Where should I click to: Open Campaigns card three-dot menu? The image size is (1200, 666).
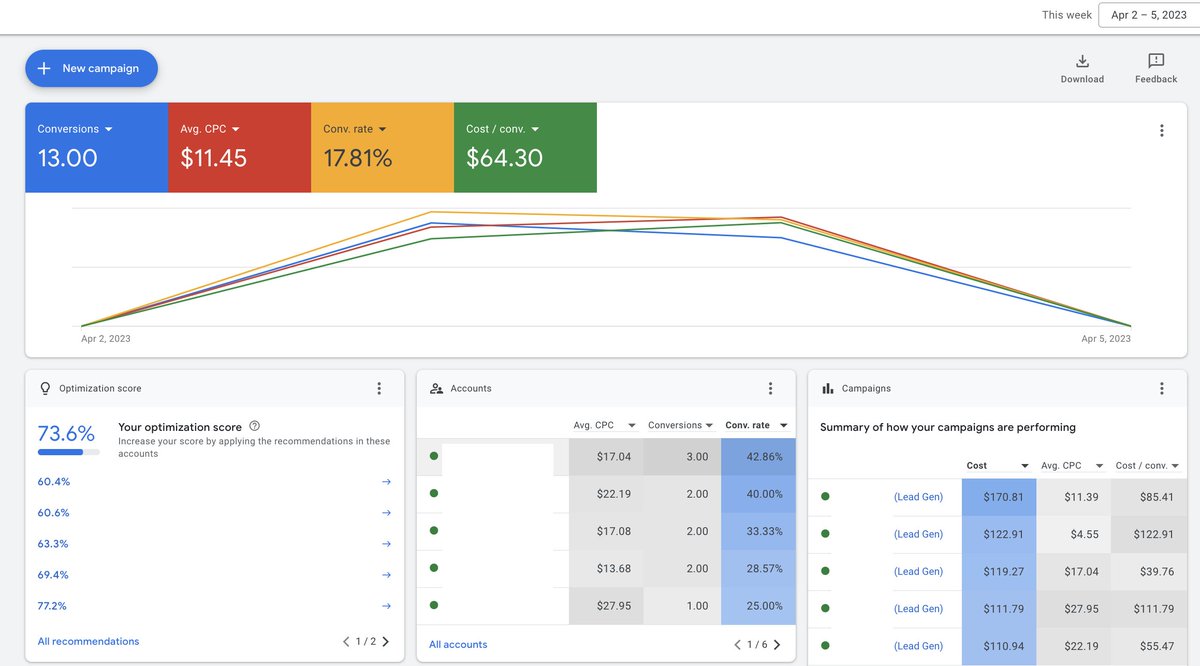point(1161,388)
